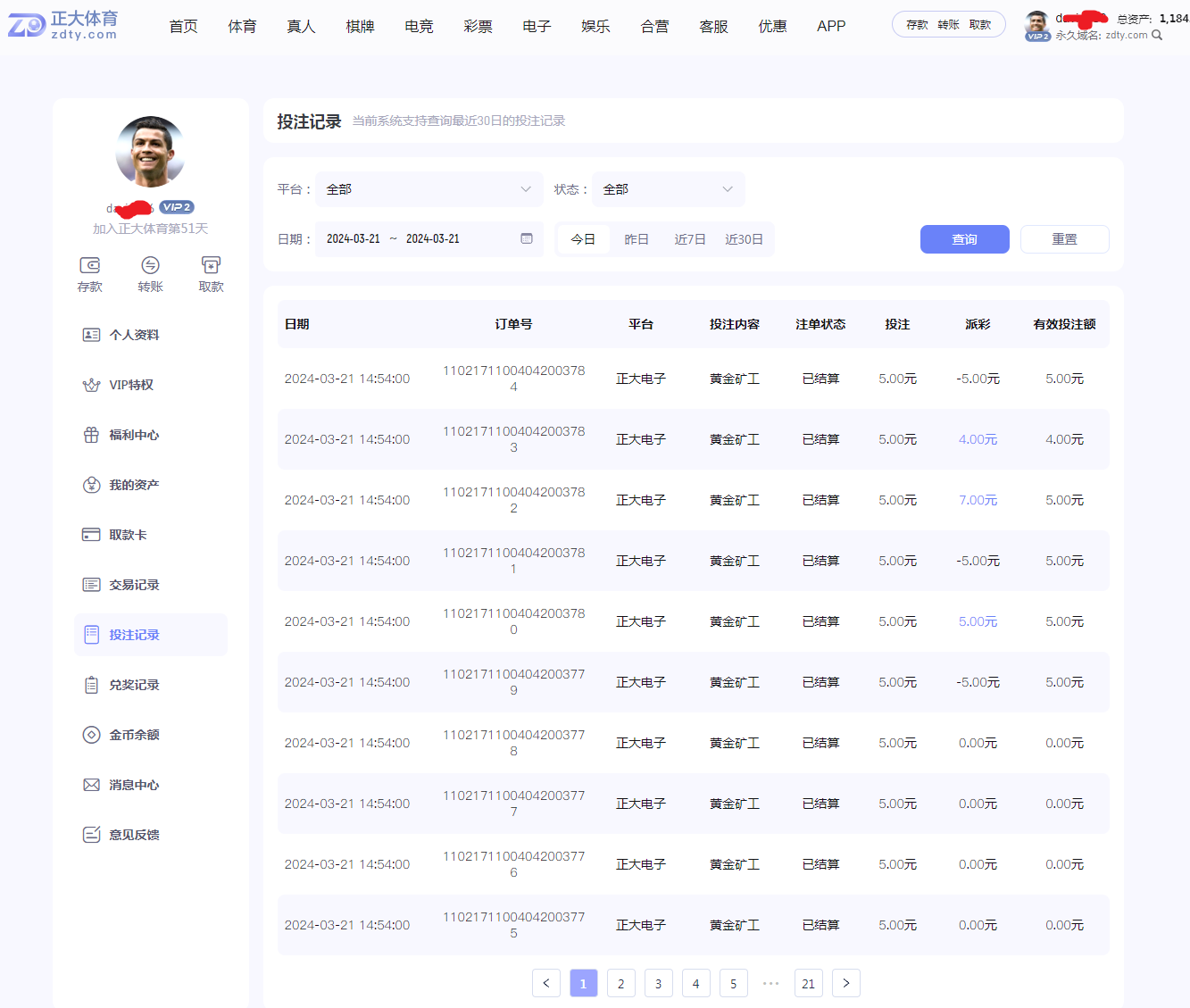The height and width of the screenshot is (1008, 1190).
Task: Go to page 3
Action: pos(659,983)
